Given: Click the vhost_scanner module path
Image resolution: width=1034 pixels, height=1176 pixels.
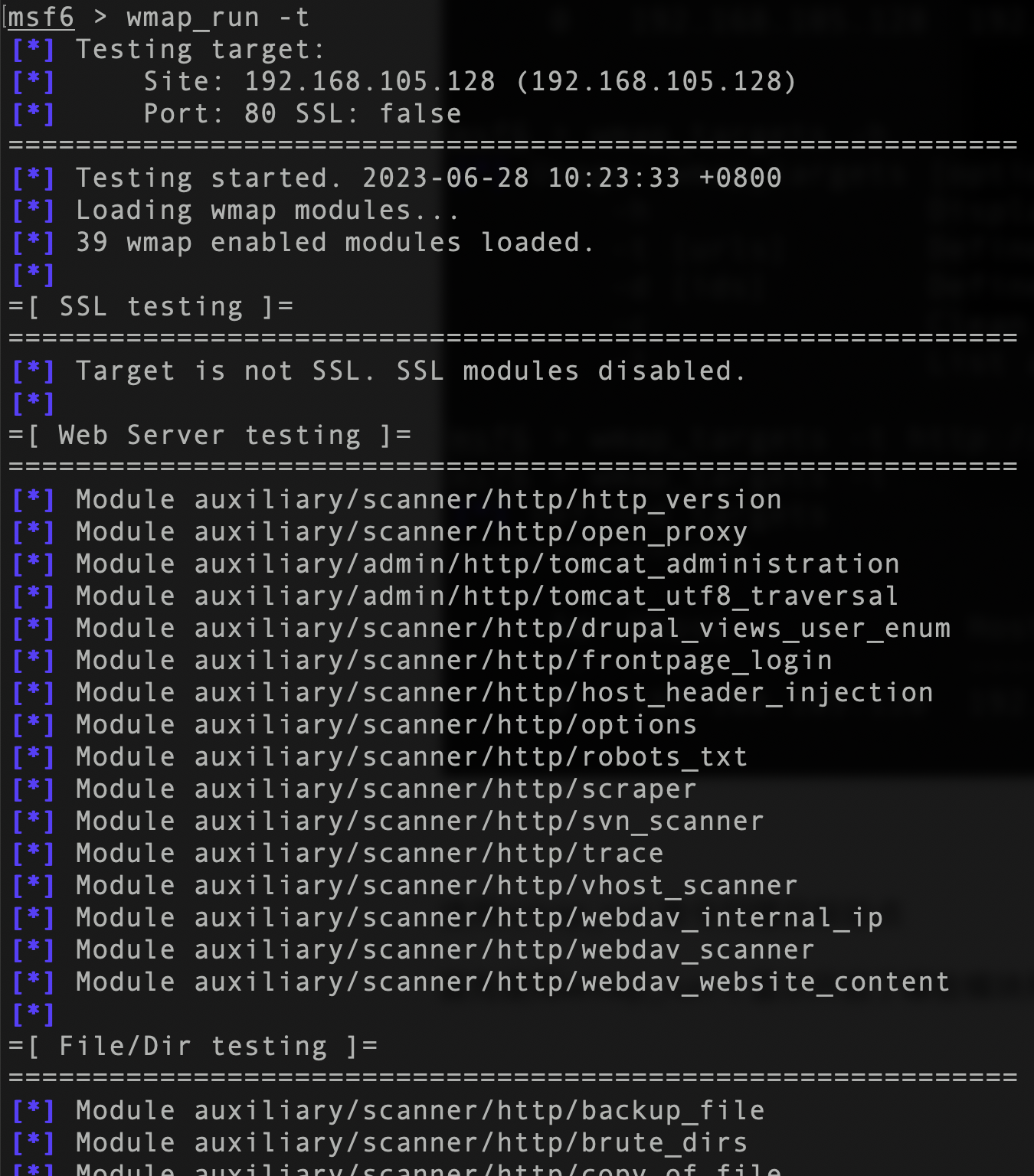Looking at the screenshot, I should [x=496, y=885].
